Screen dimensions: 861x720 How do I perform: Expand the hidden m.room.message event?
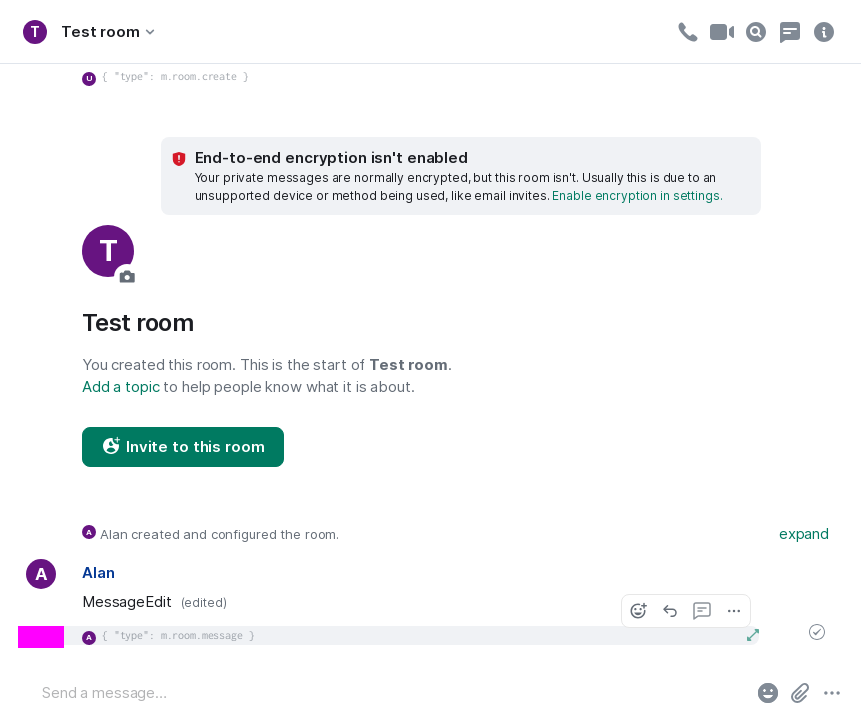753,635
